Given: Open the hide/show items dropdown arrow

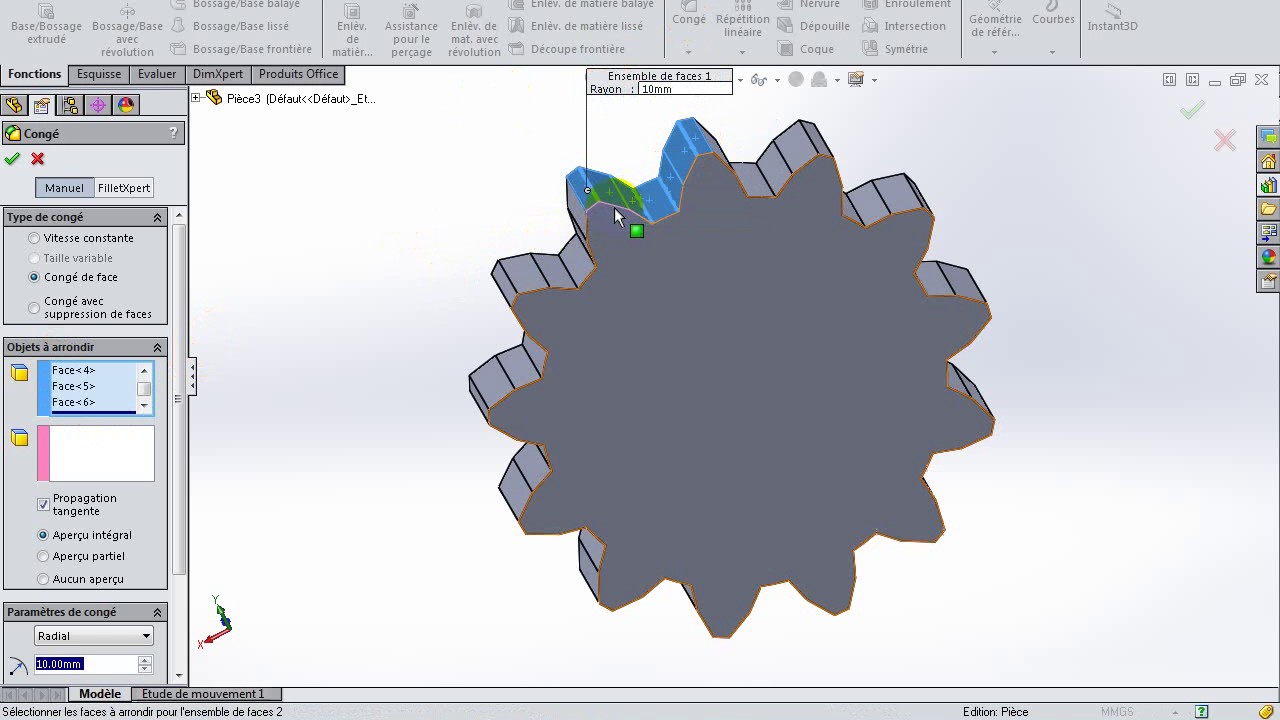Looking at the screenshot, I should (777, 80).
